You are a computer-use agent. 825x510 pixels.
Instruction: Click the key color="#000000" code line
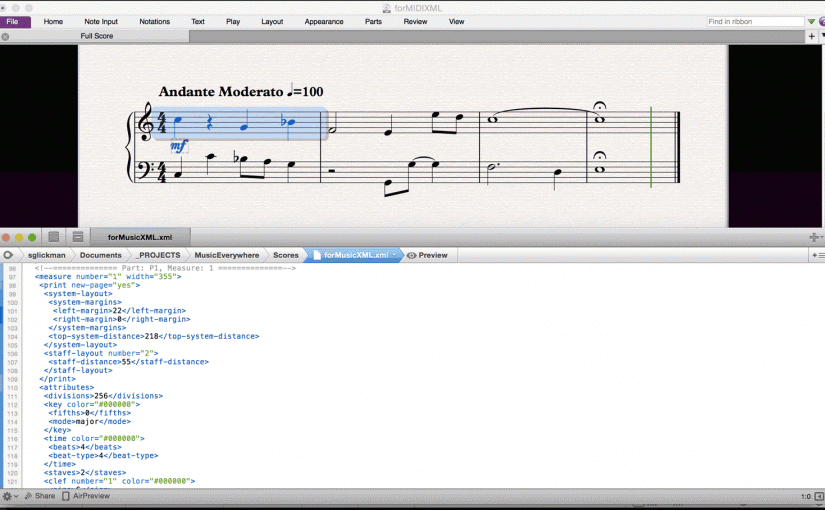click(92, 404)
